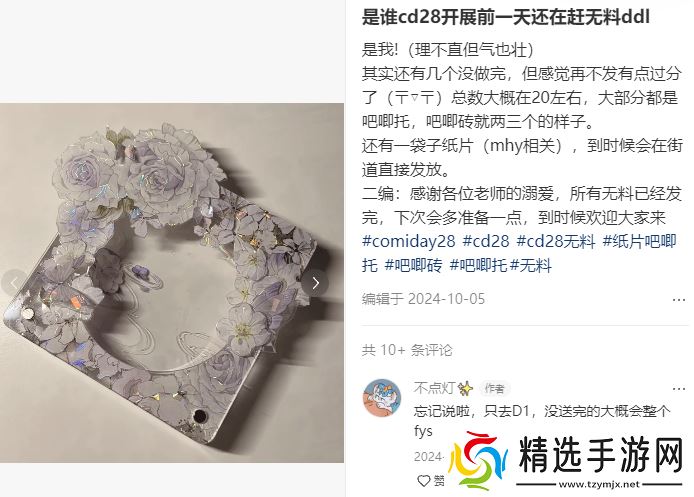Open 不点灯 user avatar
This screenshot has height=497, width=694.
pyautogui.click(x=382, y=398)
